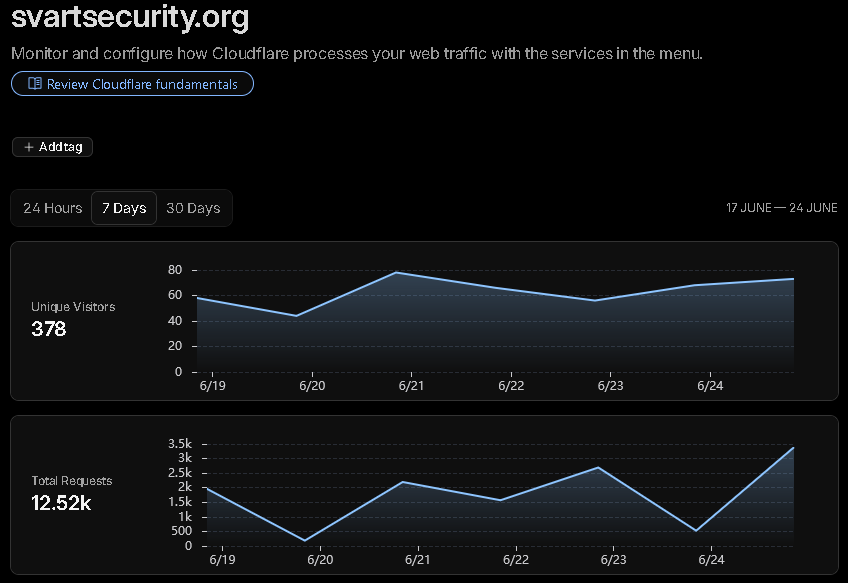Click 6/19 label on Unique Visitors chart
This screenshot has width=848, height=583.
pos(213,386)
